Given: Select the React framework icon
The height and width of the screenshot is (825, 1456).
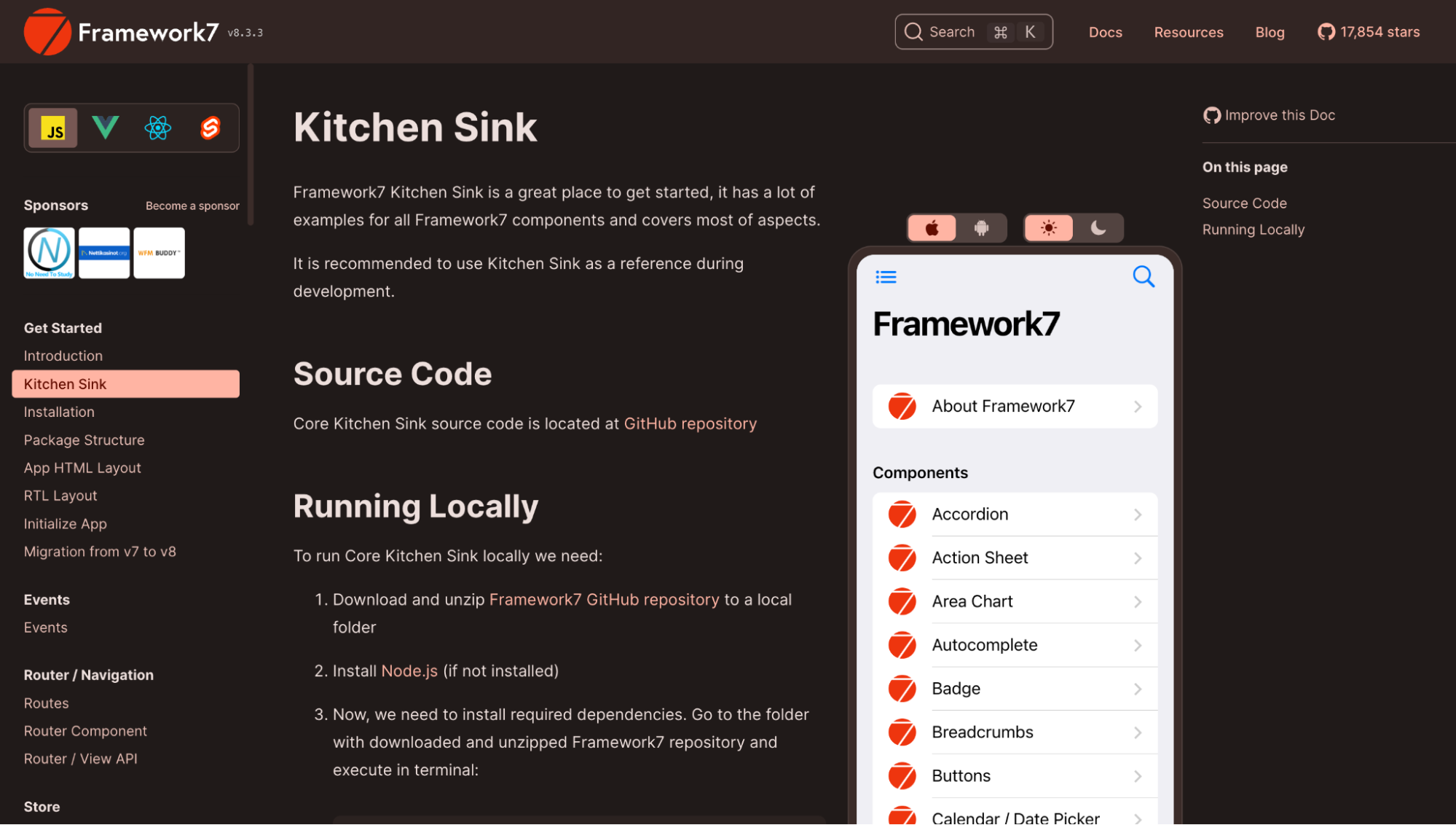Looking at the screenshot, I should pos(158,128).
